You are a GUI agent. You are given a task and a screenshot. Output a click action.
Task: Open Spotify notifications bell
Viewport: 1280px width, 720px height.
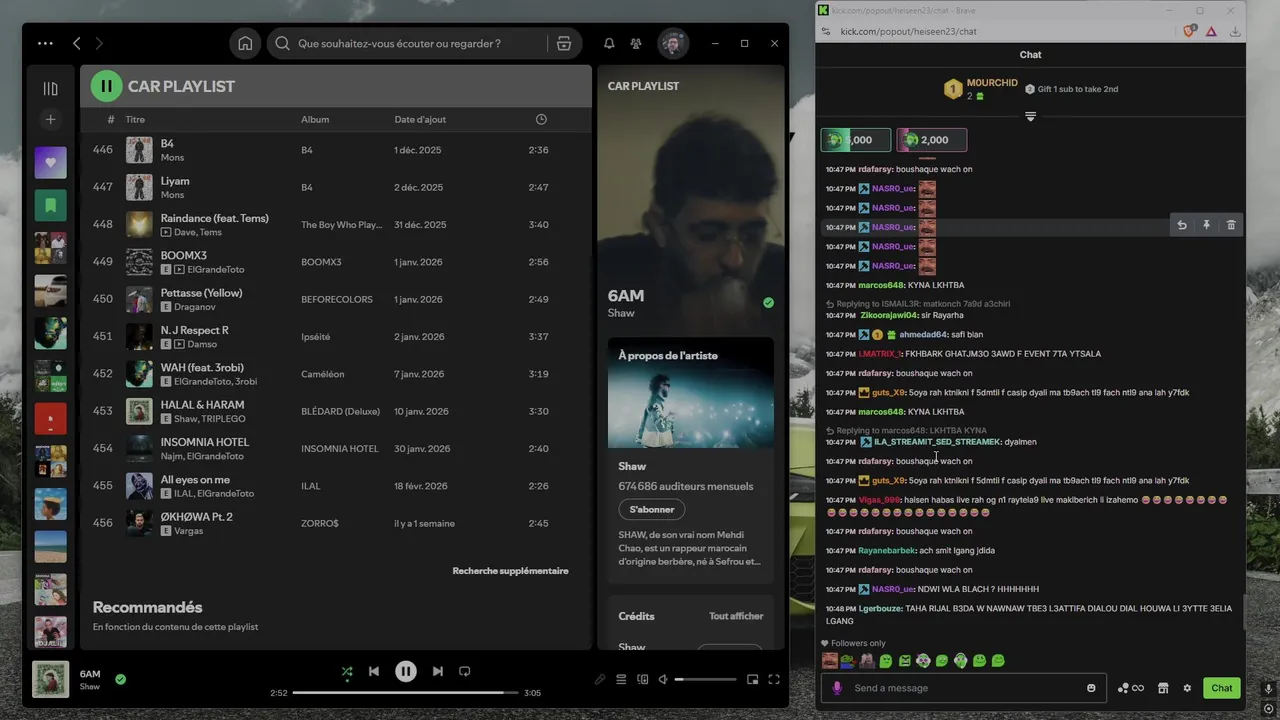(x=609, y=43)
